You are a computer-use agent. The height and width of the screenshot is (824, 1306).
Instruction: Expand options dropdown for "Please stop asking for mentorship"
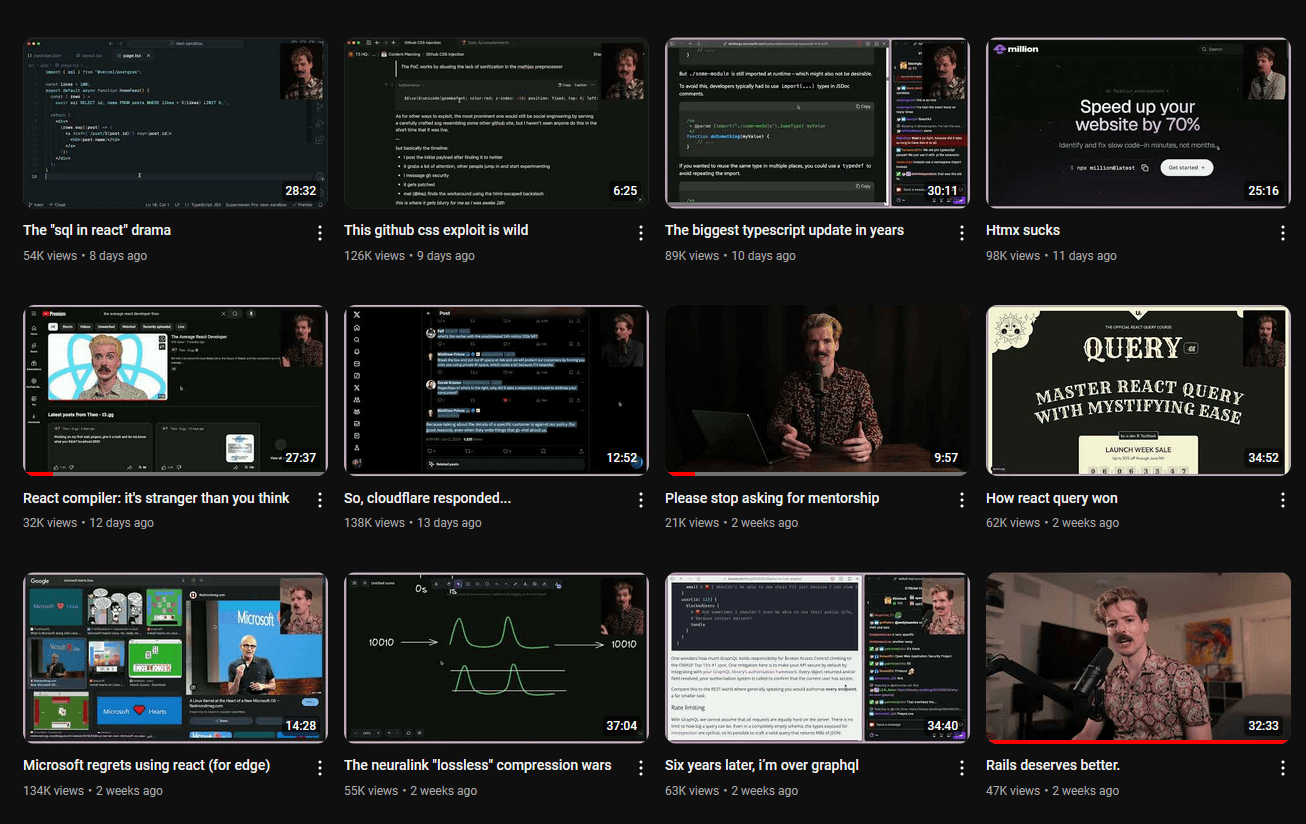pyautogui.click(x=961, y=500)
